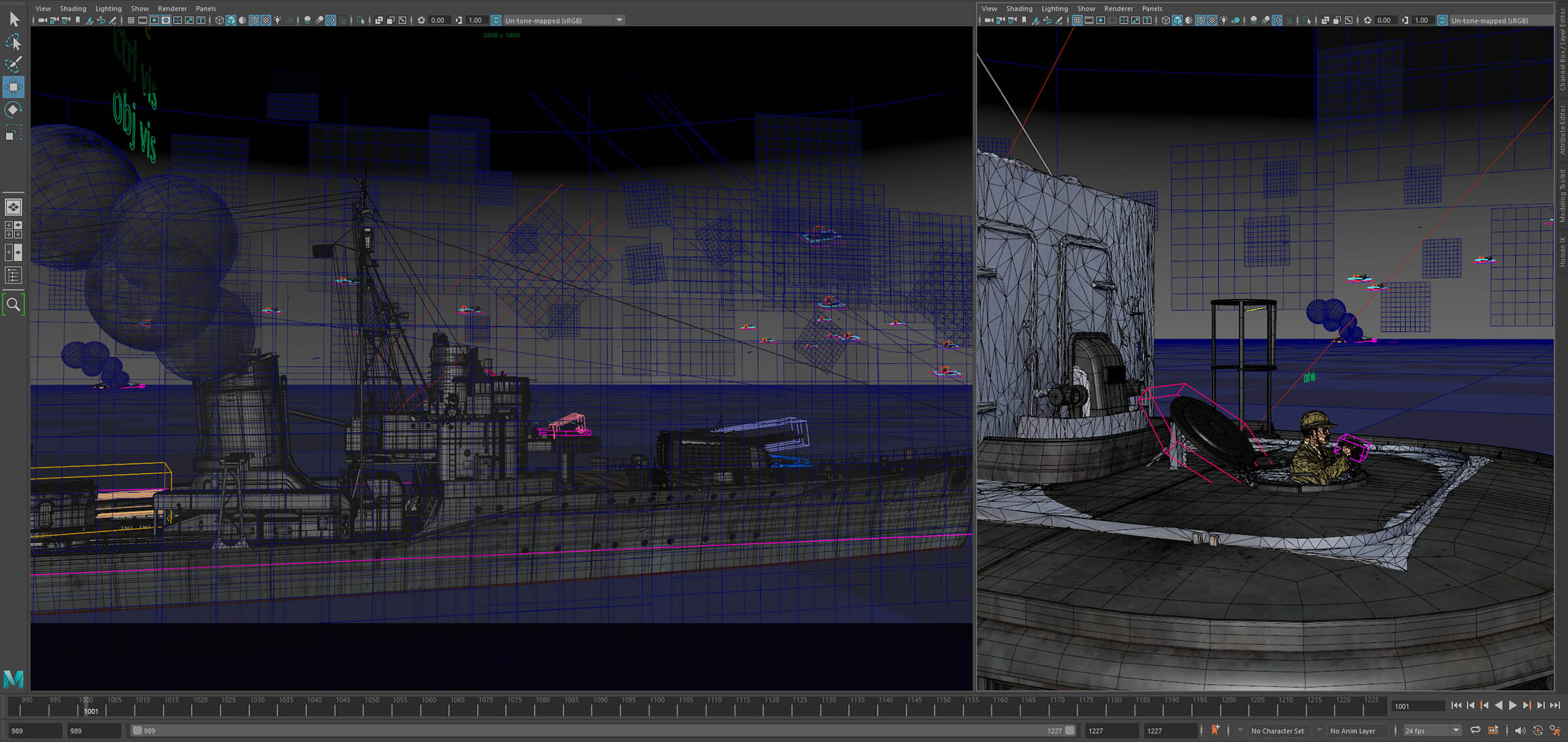Click the search magnifier icon in left sidebar
Screen dimensions: 1568x742
coord(13,304)
